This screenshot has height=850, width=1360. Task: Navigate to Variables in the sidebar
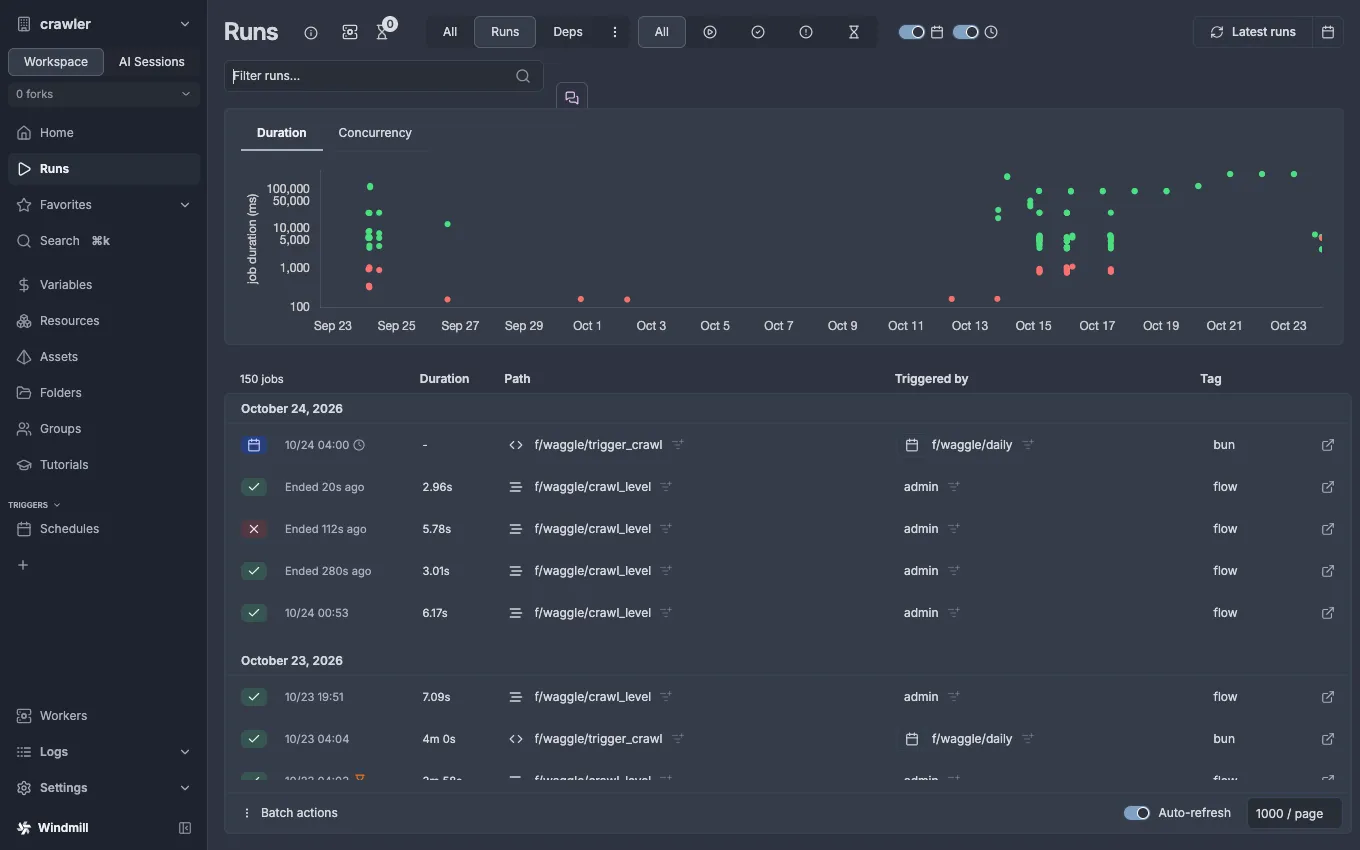[x=104, y=285]
